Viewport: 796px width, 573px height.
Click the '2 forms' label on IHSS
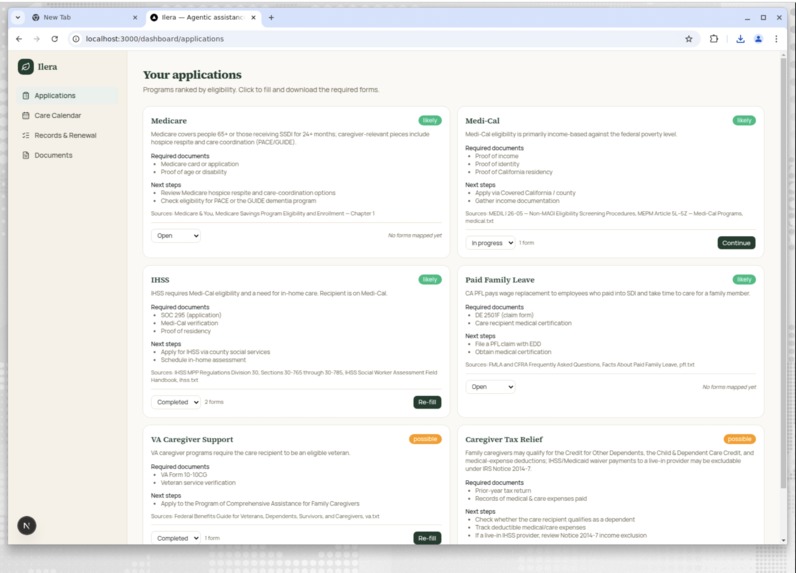click(214, 402)
